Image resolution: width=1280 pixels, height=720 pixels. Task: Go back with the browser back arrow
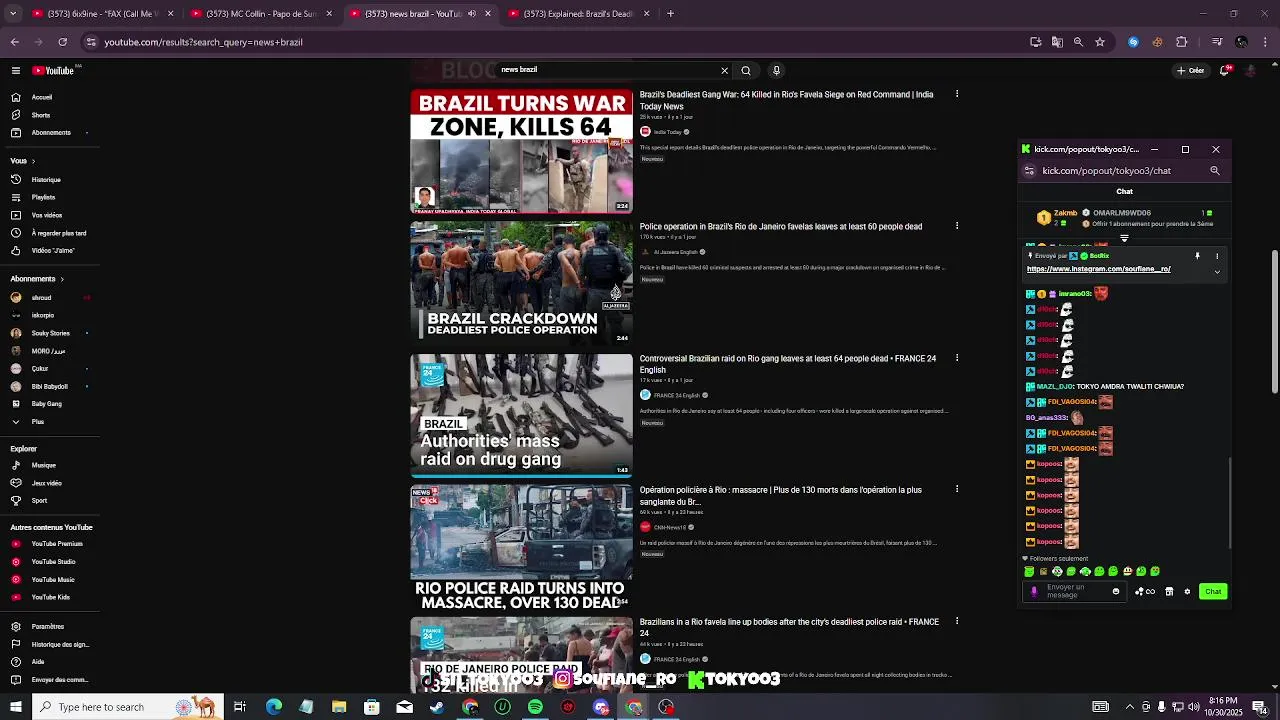pyautogui.click(x=15, y=42)
